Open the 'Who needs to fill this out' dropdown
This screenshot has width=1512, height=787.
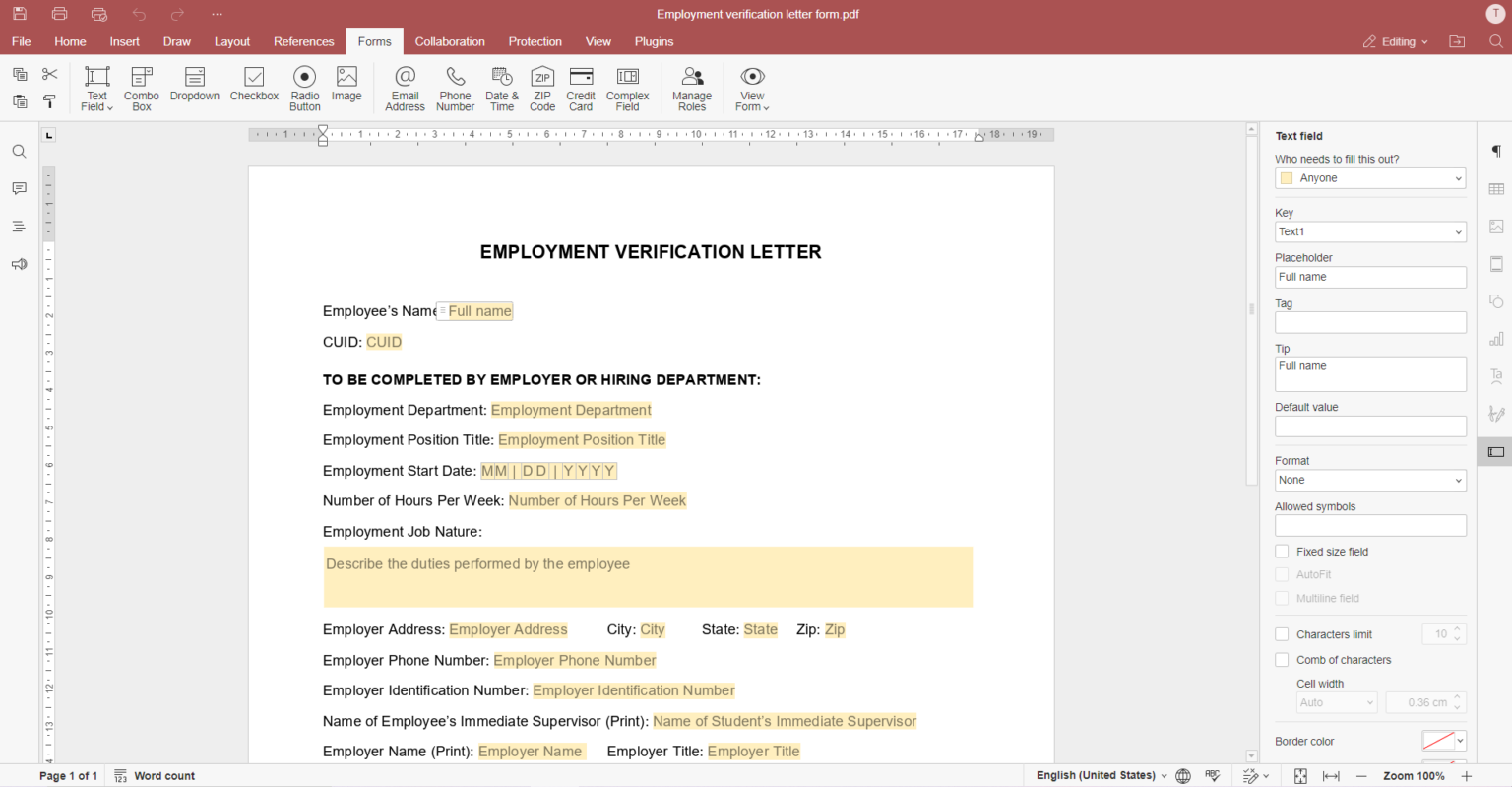tap(1369, 178)
